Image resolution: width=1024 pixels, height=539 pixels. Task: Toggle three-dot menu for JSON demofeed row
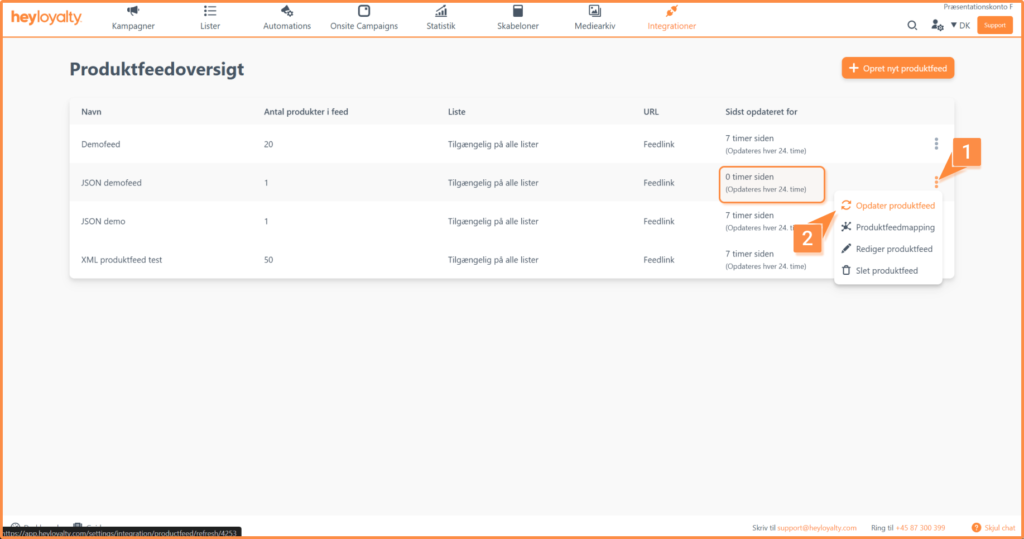point(936,182)
